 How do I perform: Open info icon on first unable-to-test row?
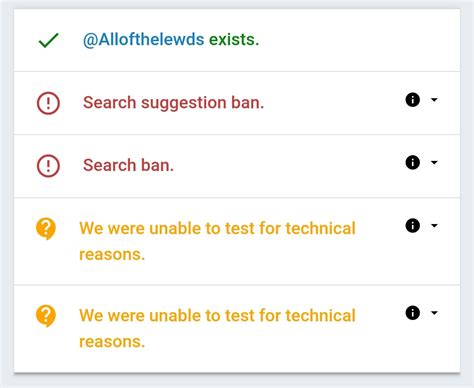tap(413, 225)
